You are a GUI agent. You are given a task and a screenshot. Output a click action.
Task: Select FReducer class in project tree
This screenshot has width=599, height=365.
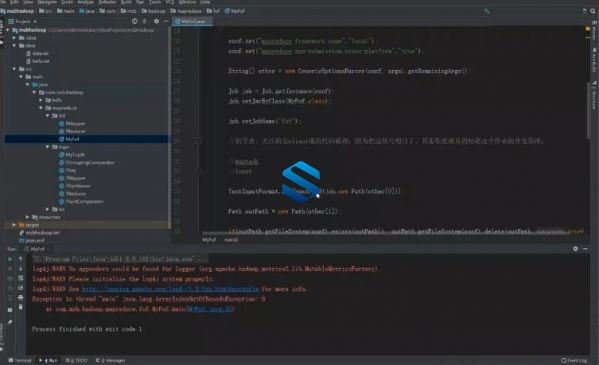pos(72,131)
